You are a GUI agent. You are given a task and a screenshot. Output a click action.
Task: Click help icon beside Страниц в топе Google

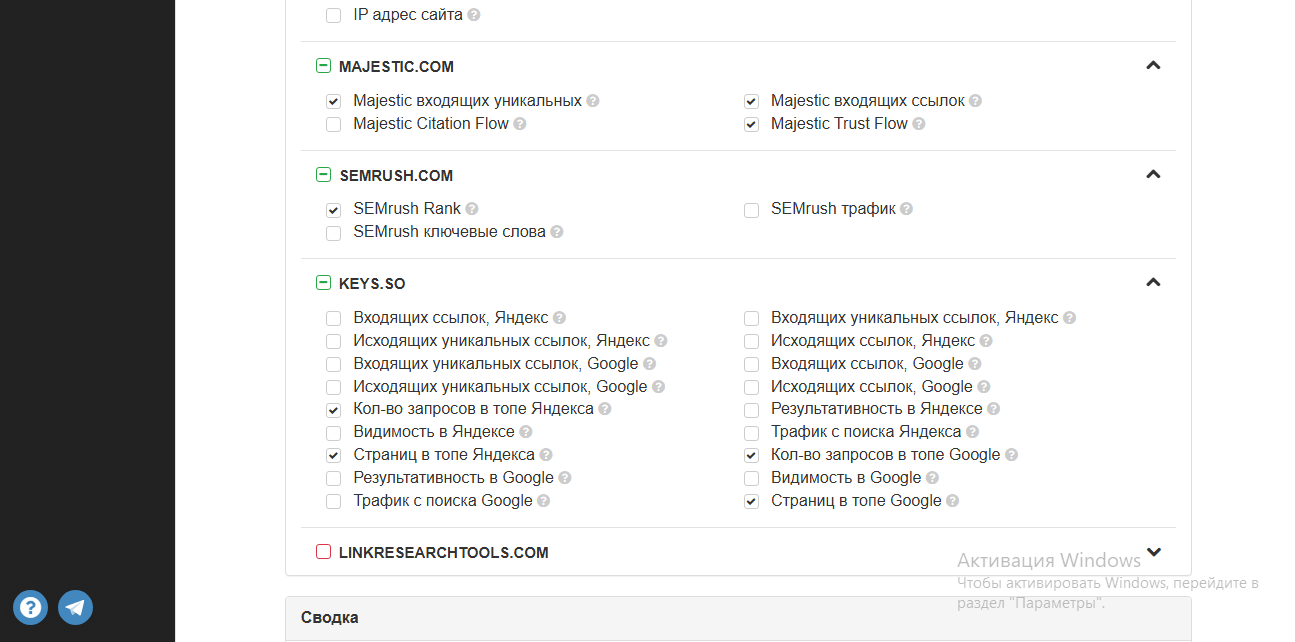pyautogui.click(x=952, y=501)
